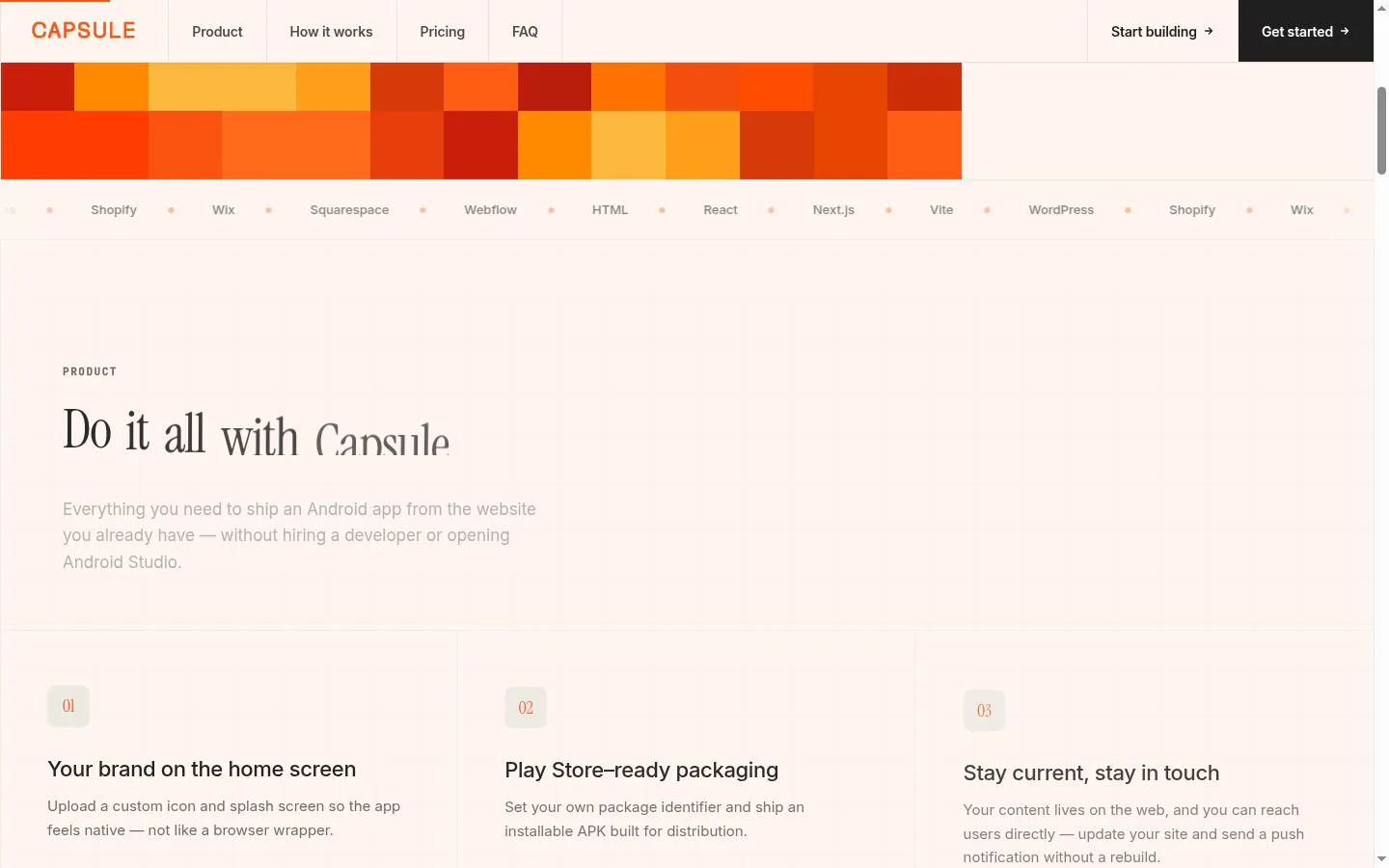Click the dark Get started button
This screenshot has width=1389, height=868.
click(x=1305, y=32)
